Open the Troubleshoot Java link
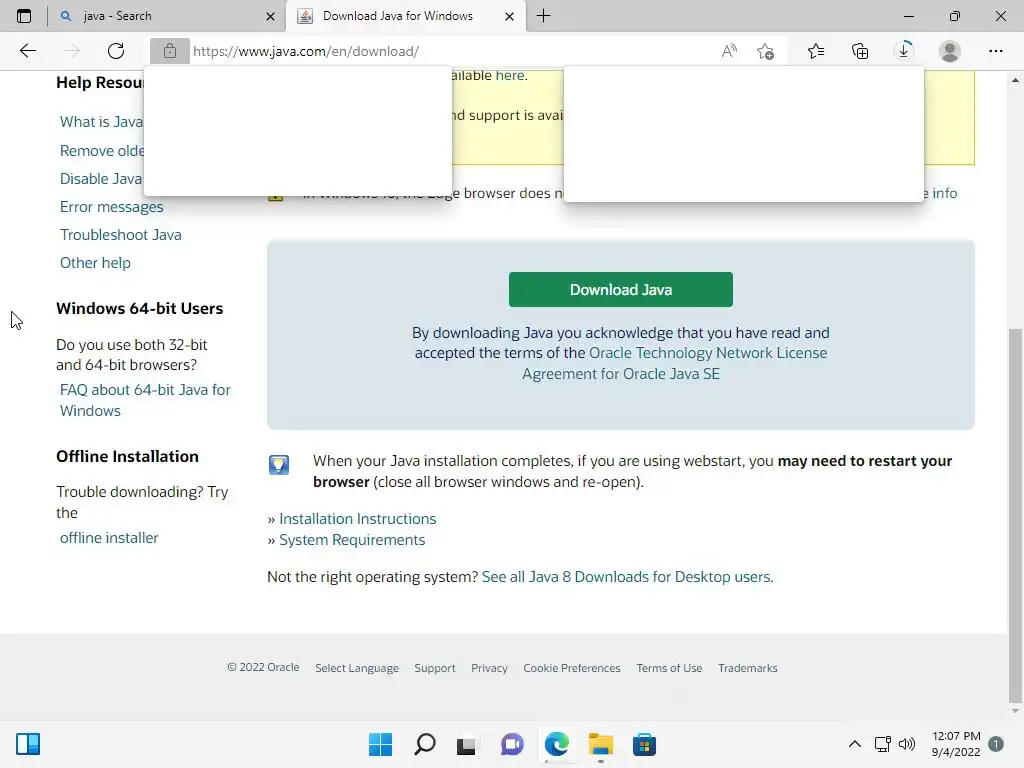1024x768 pixels. point(121,235)
